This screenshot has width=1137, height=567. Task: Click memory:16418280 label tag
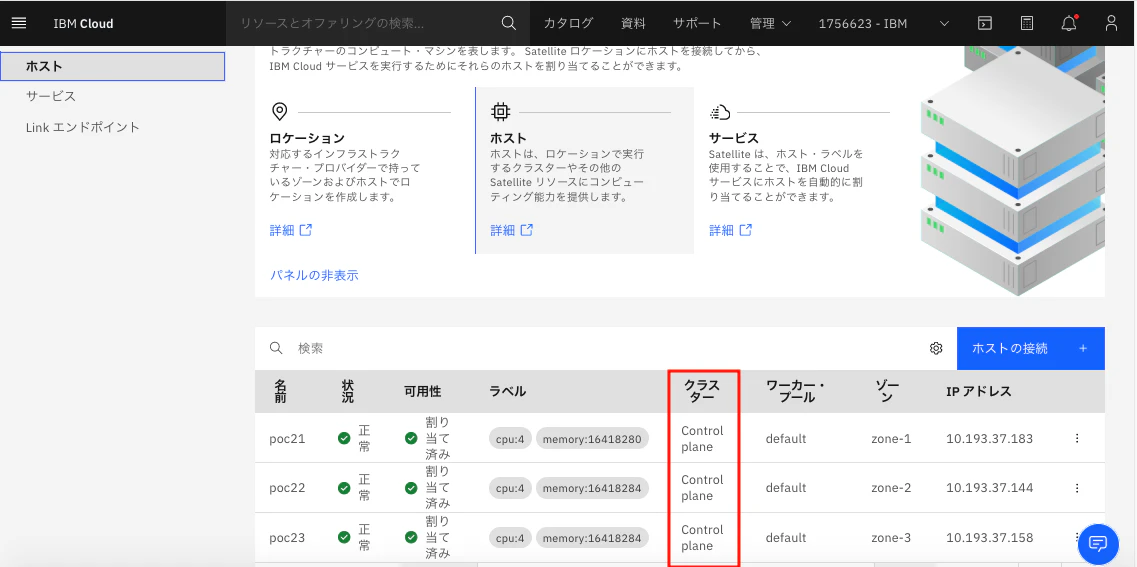click(592, 439)
